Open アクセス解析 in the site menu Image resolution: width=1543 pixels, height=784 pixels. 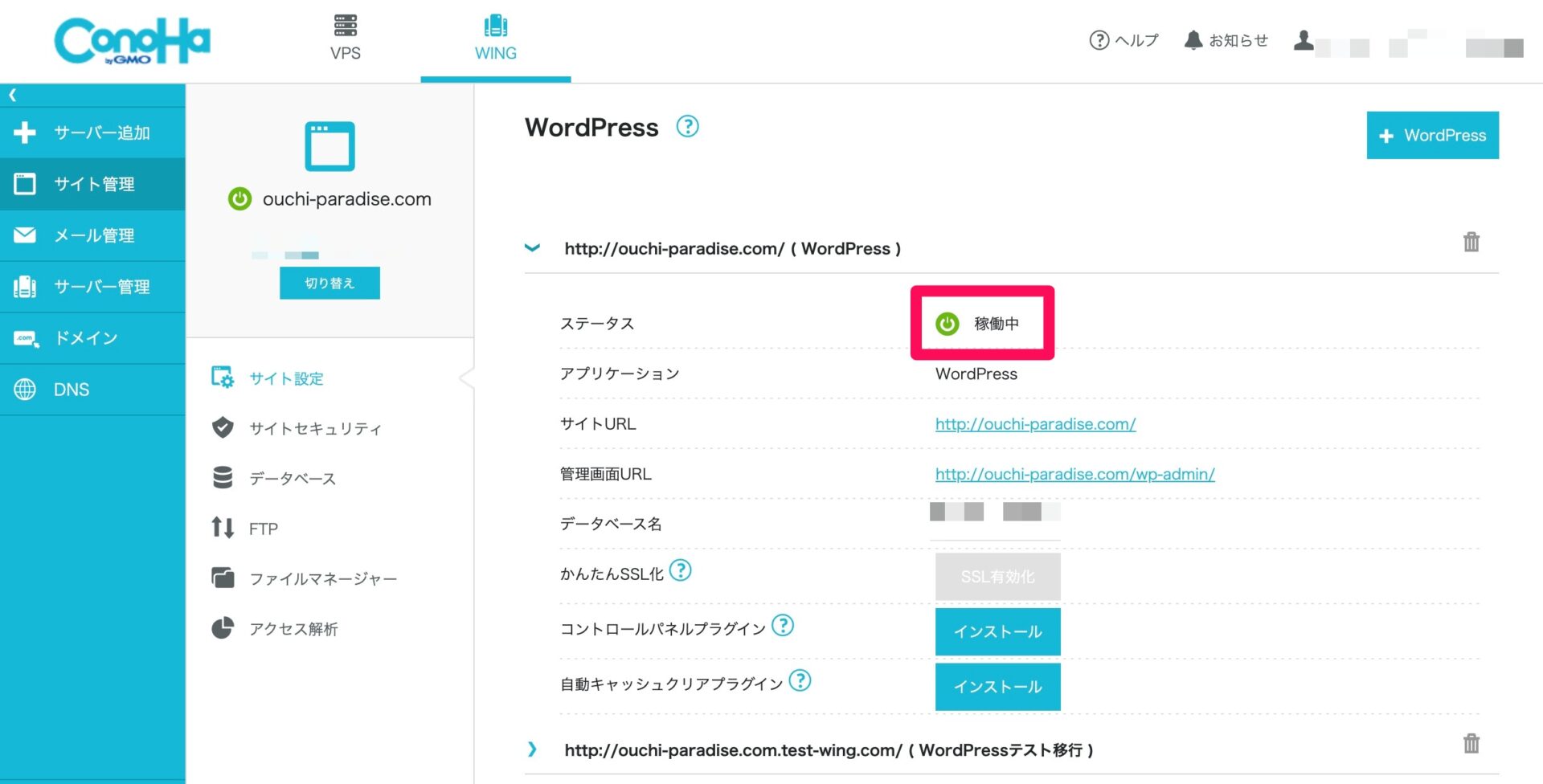(x=274, y=628)
